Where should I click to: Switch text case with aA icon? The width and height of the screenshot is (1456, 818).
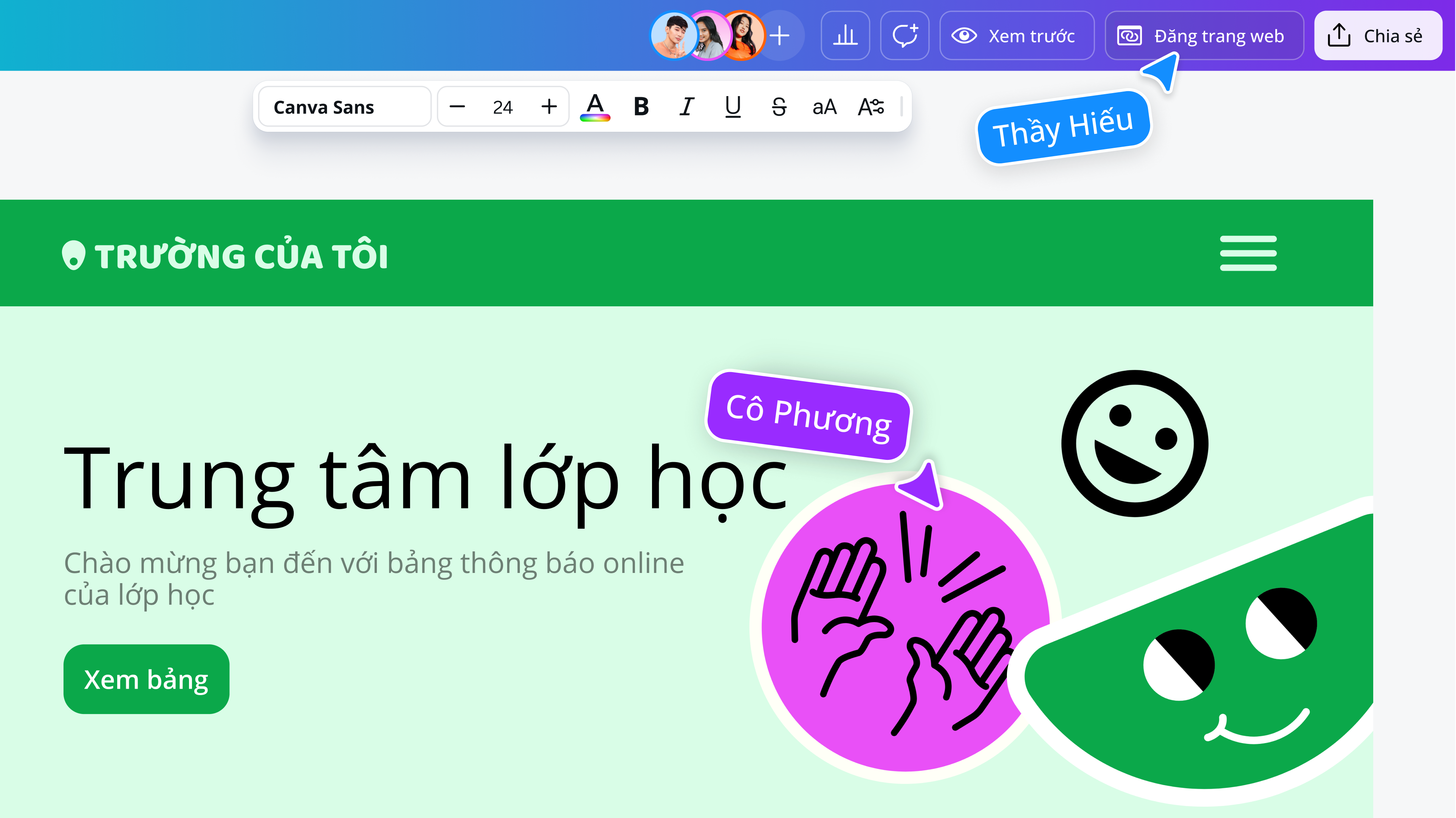[824, 107]
